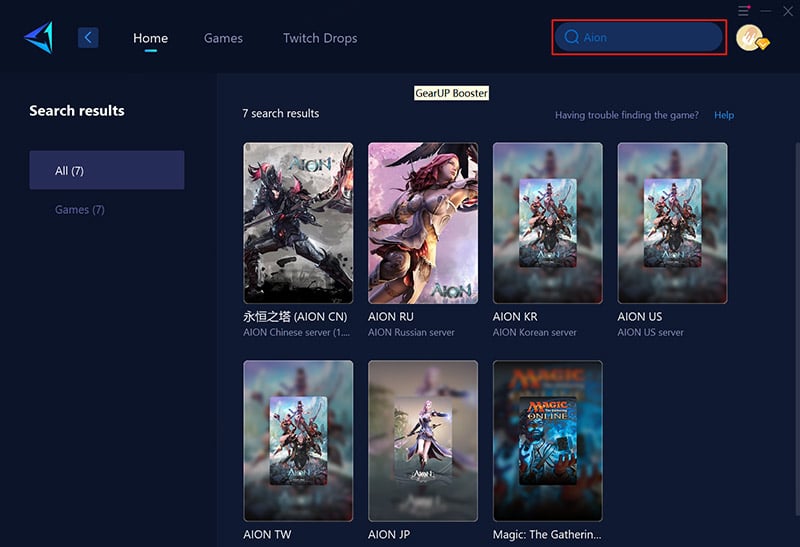Open the Twitch Drops tab
Screen dimensions: 800x547
320,38
